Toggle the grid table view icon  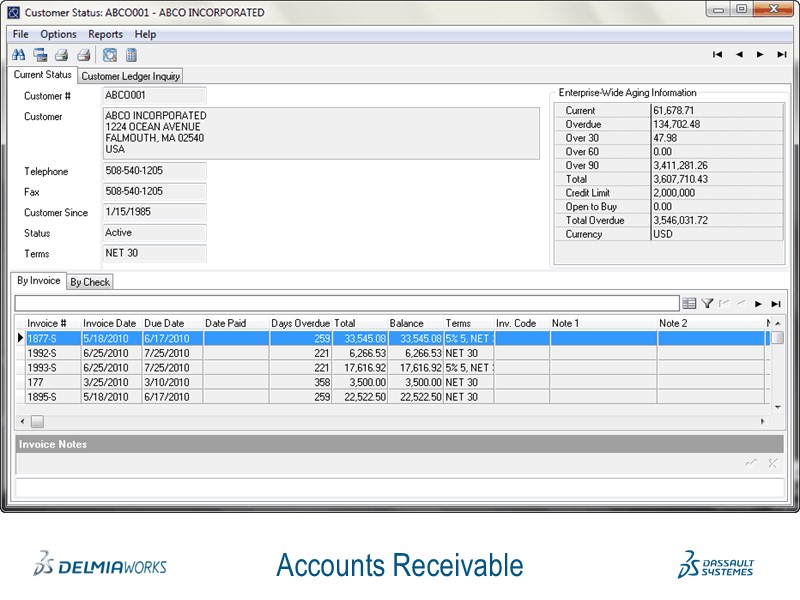click(689, 303)
